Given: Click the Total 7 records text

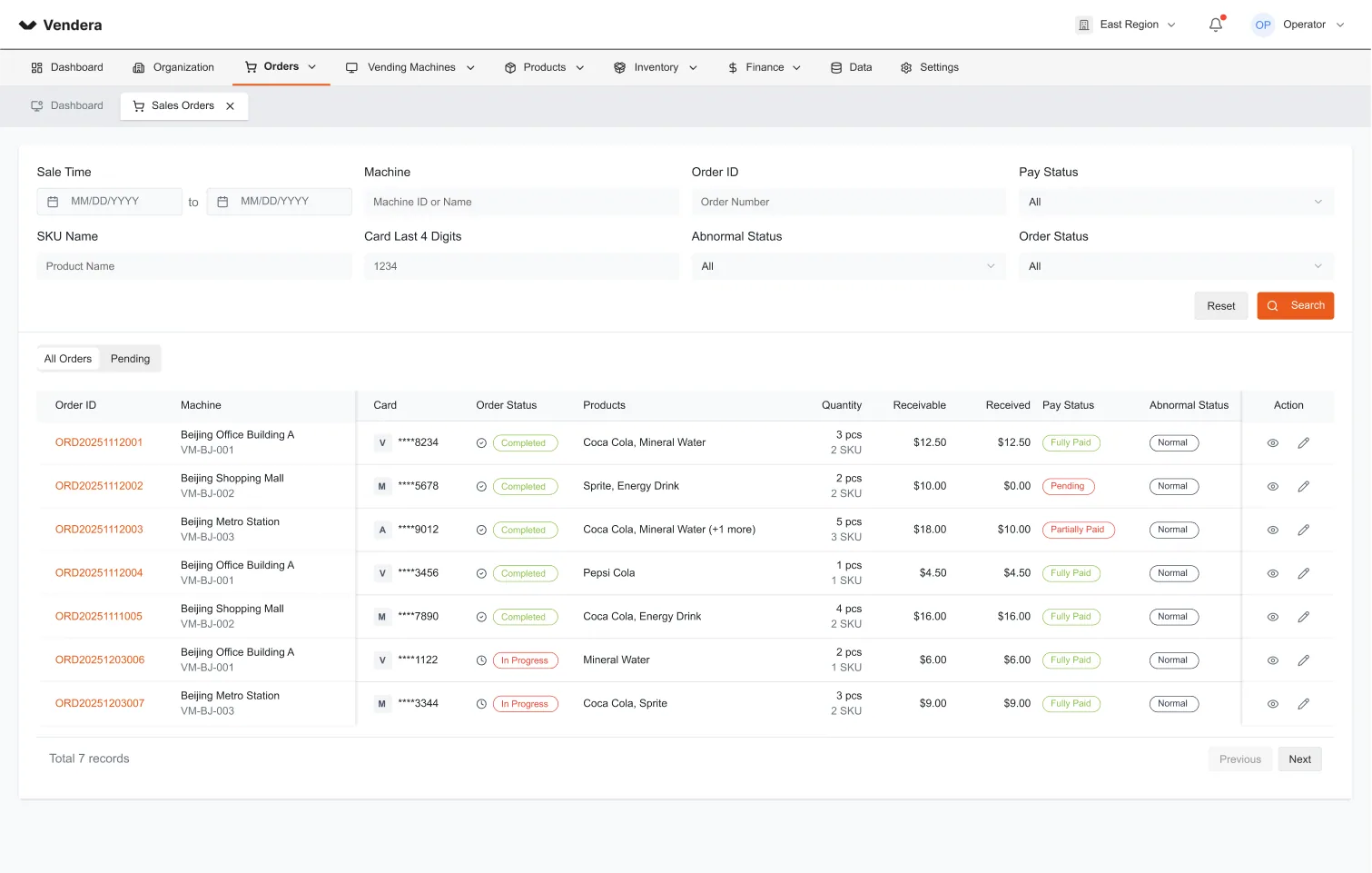Looking at the screenshot, I should click(89, 759).
